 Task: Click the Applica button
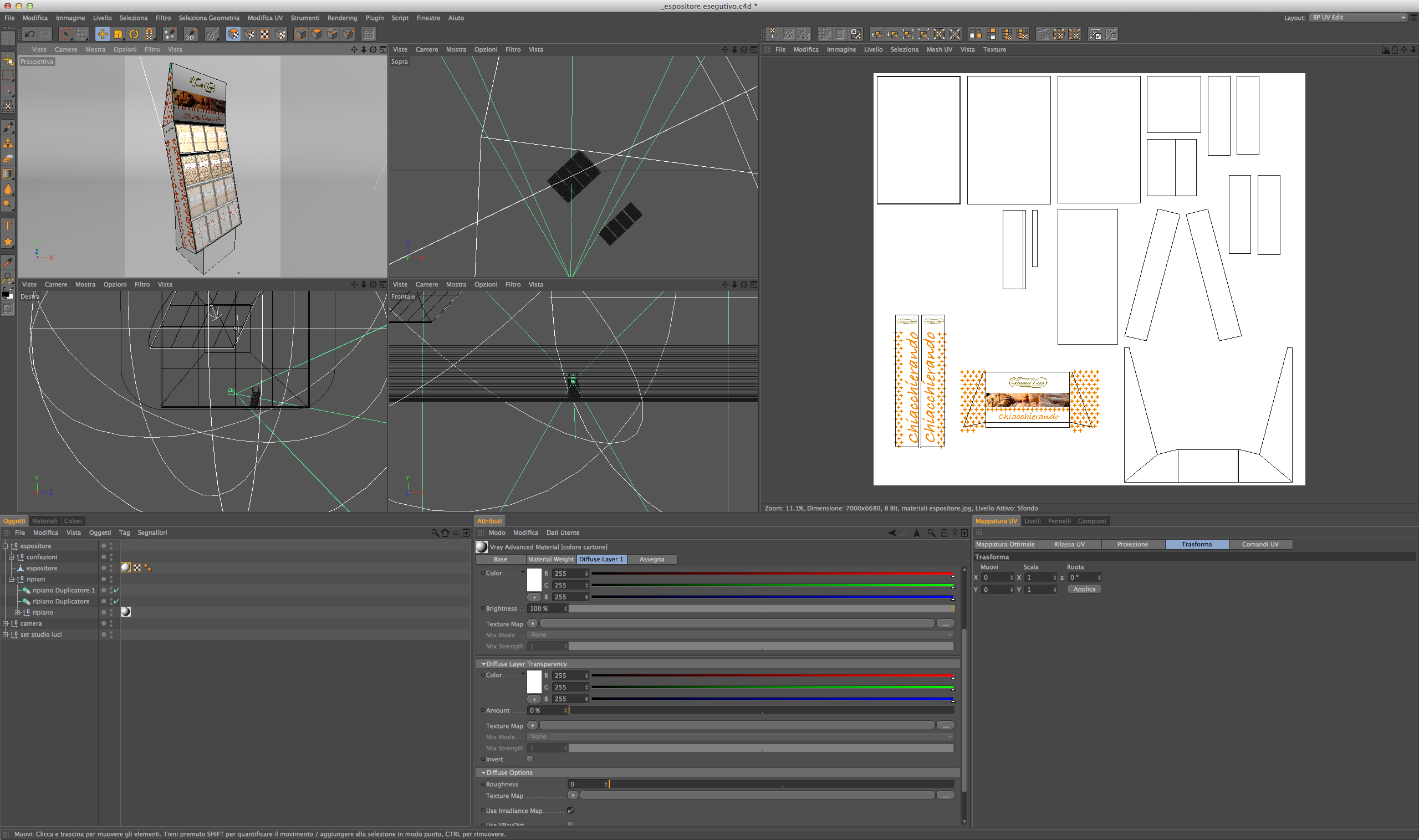pyautogui.click(x=1084, y=589)
